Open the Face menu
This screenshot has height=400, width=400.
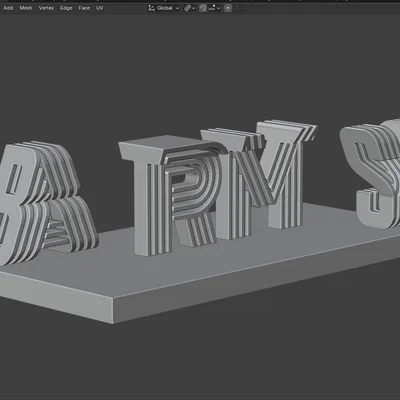84,8
